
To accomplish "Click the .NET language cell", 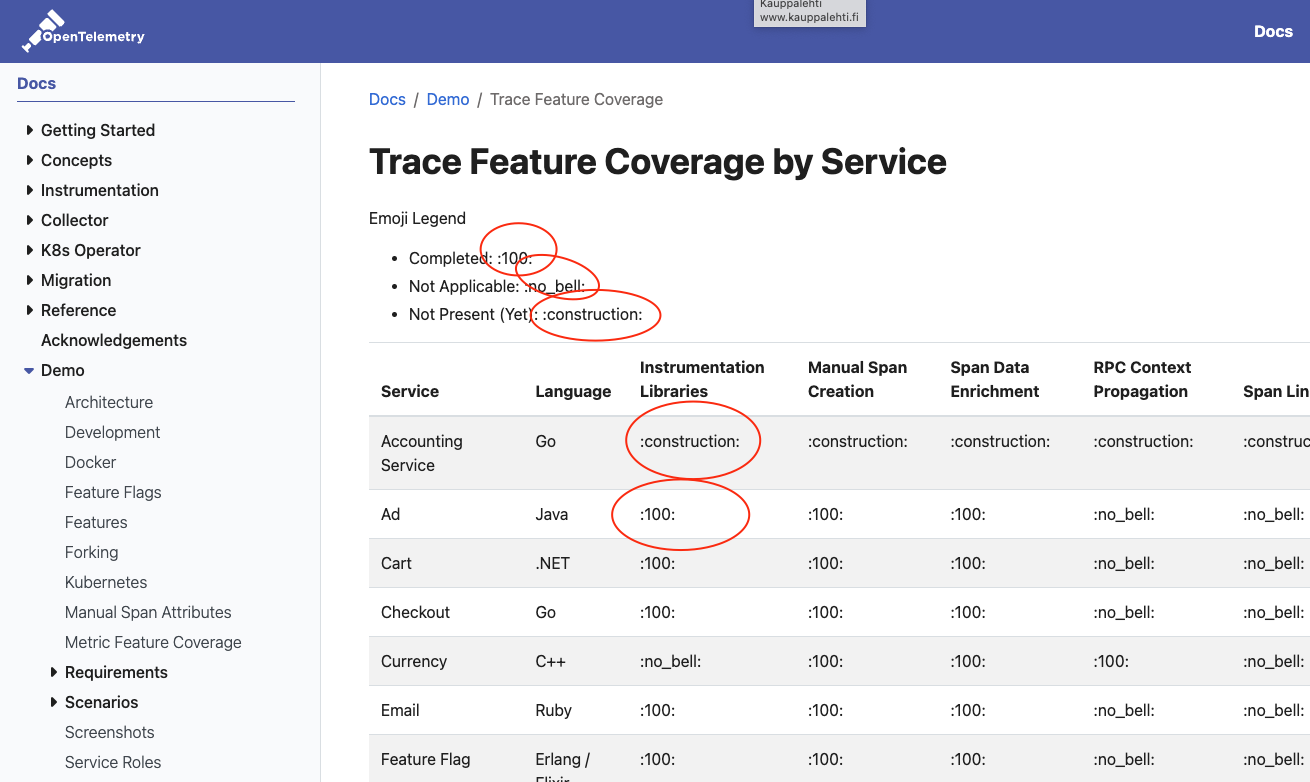I will coord(553,563).
